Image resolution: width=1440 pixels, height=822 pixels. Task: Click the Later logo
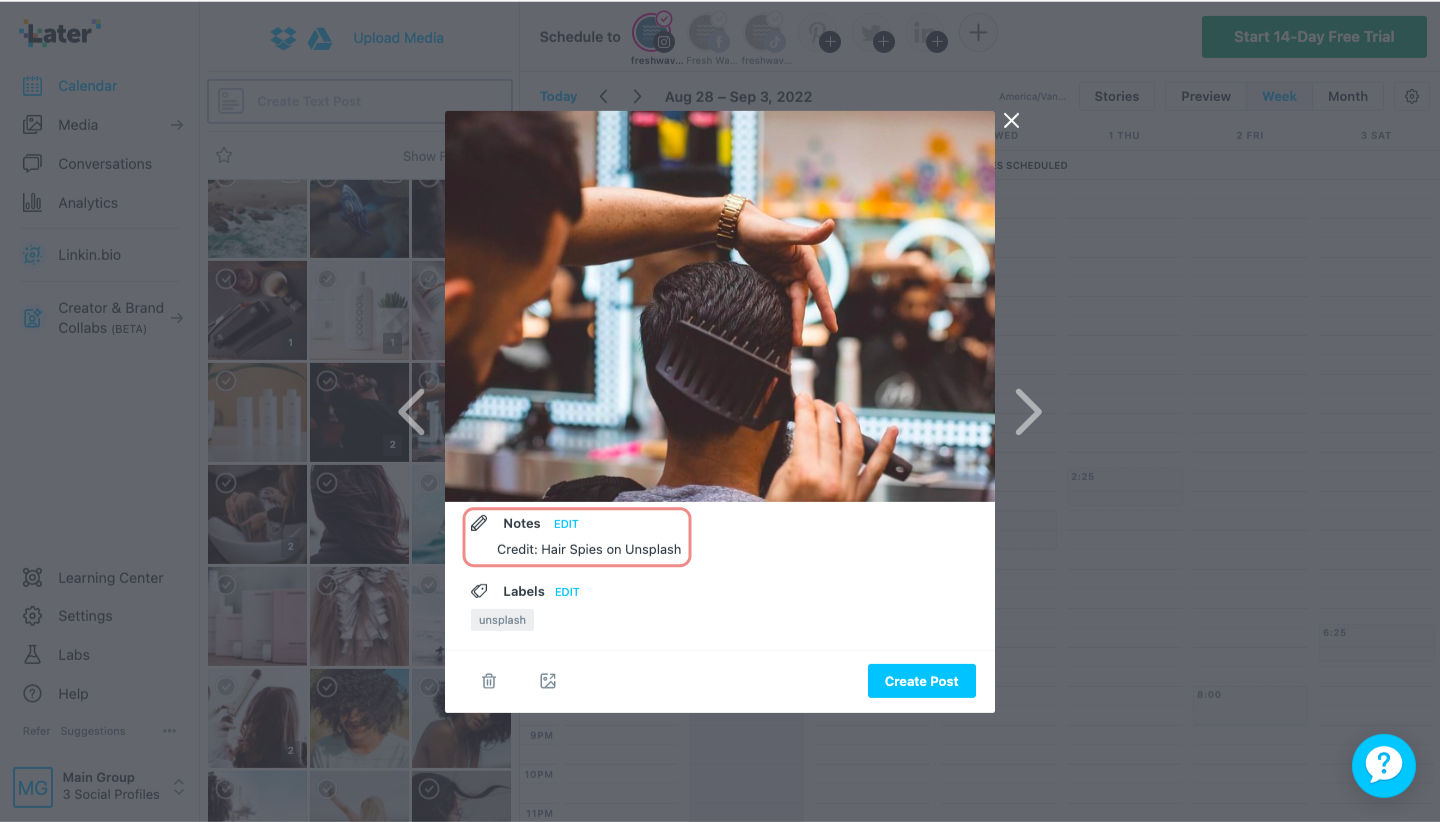(60, 34)
